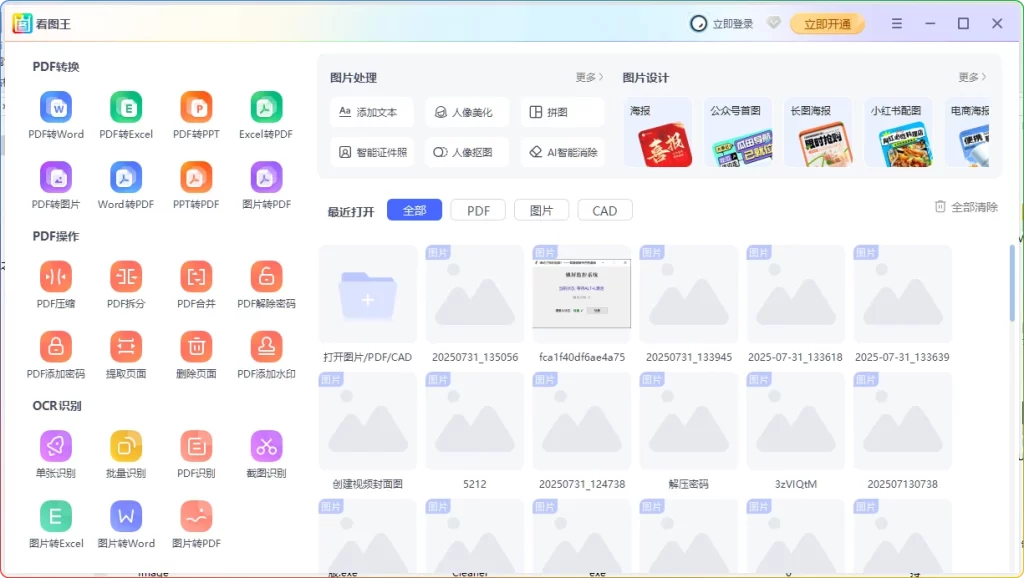Image resolution: width=1024 pixels, height=578 pixels.
Task: Open the 电商海报 design template
Action: click(968, 133)
